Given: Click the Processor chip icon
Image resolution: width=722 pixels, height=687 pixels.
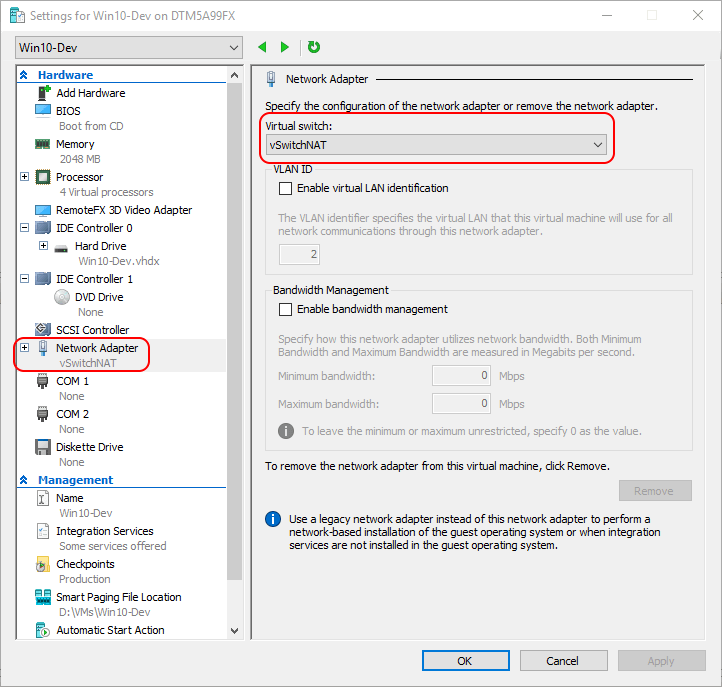Looking at the screenshot, I should tap(43, 177).
